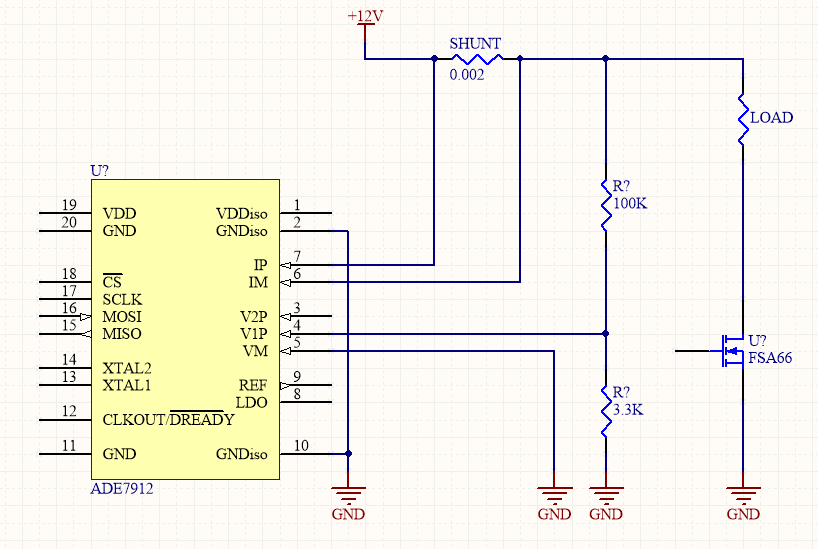Select pin 10 GNDiso of the IC
The image size is (818, 549).
(306, 453)
